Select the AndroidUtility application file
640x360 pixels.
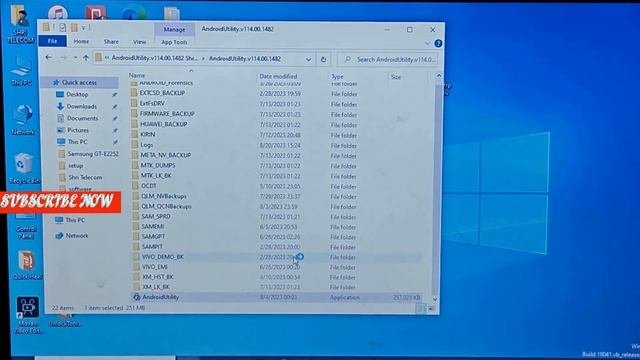276,297
